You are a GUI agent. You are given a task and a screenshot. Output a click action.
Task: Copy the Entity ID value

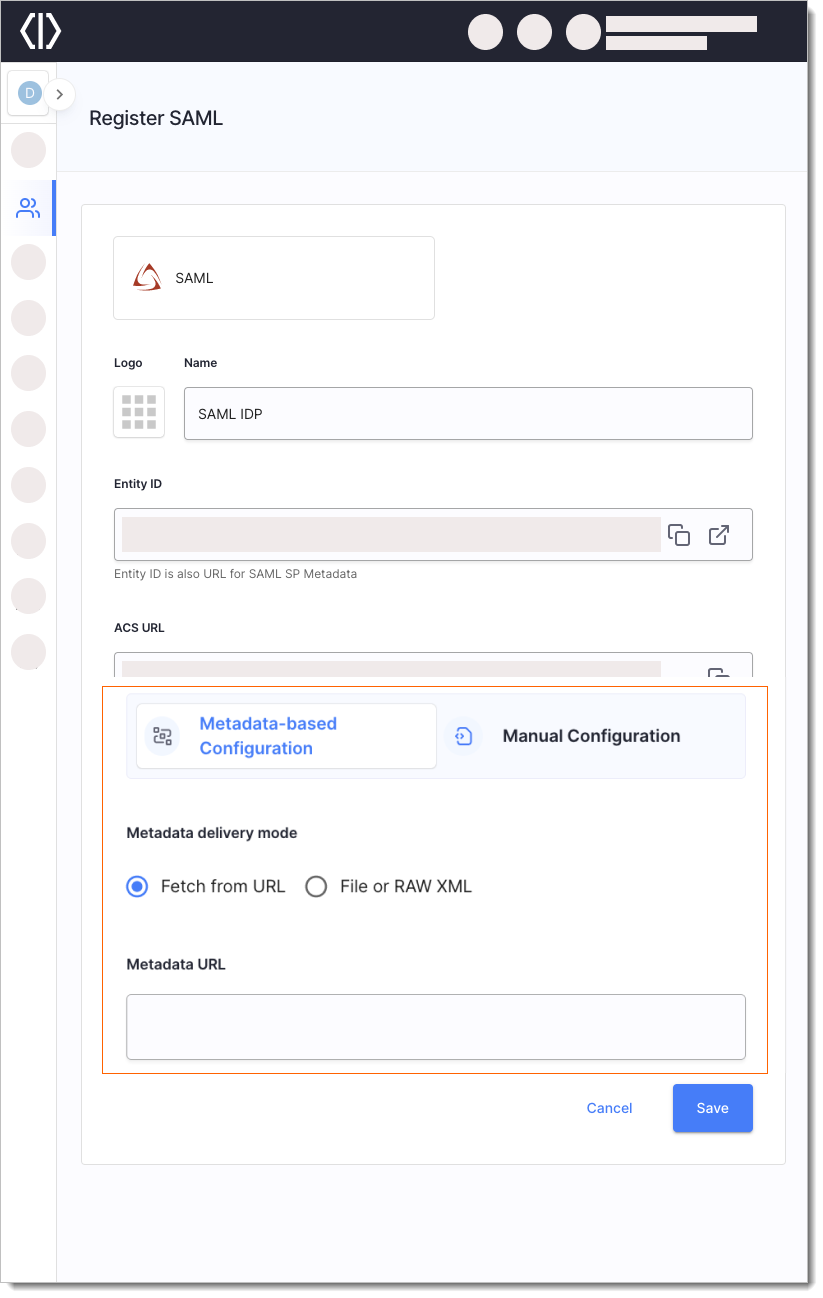click(679, 535)
